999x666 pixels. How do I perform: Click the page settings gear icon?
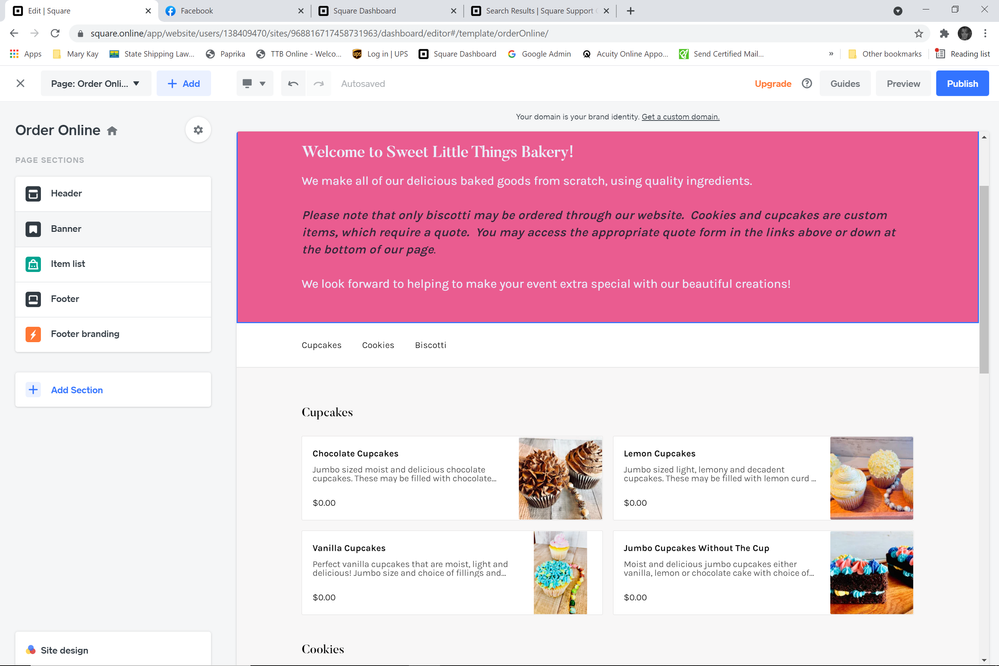[x=198, y=130]
